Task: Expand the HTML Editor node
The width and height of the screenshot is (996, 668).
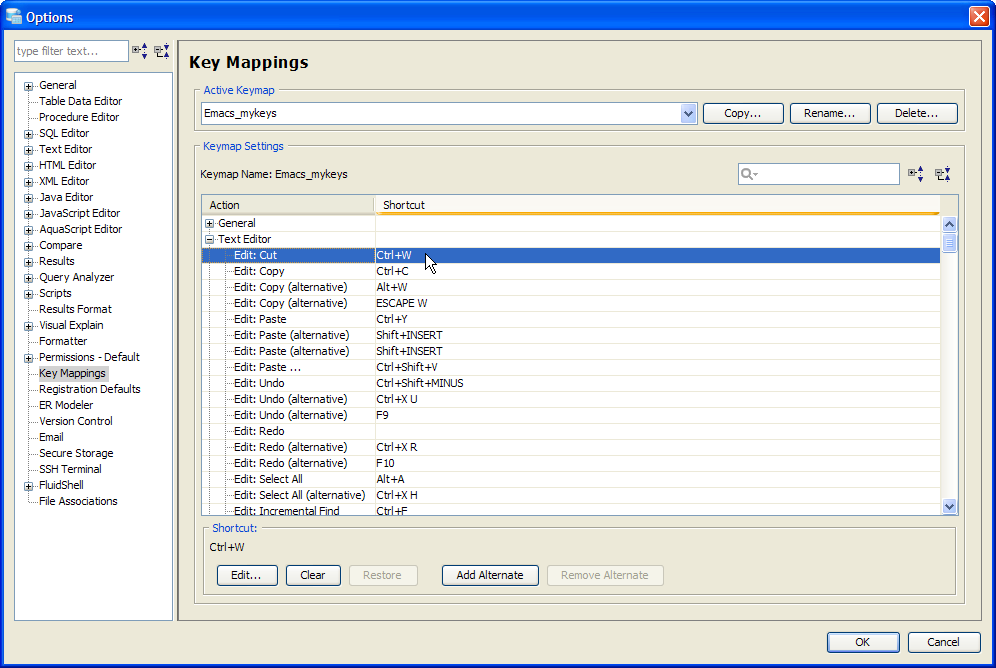Action: (29, 166)
